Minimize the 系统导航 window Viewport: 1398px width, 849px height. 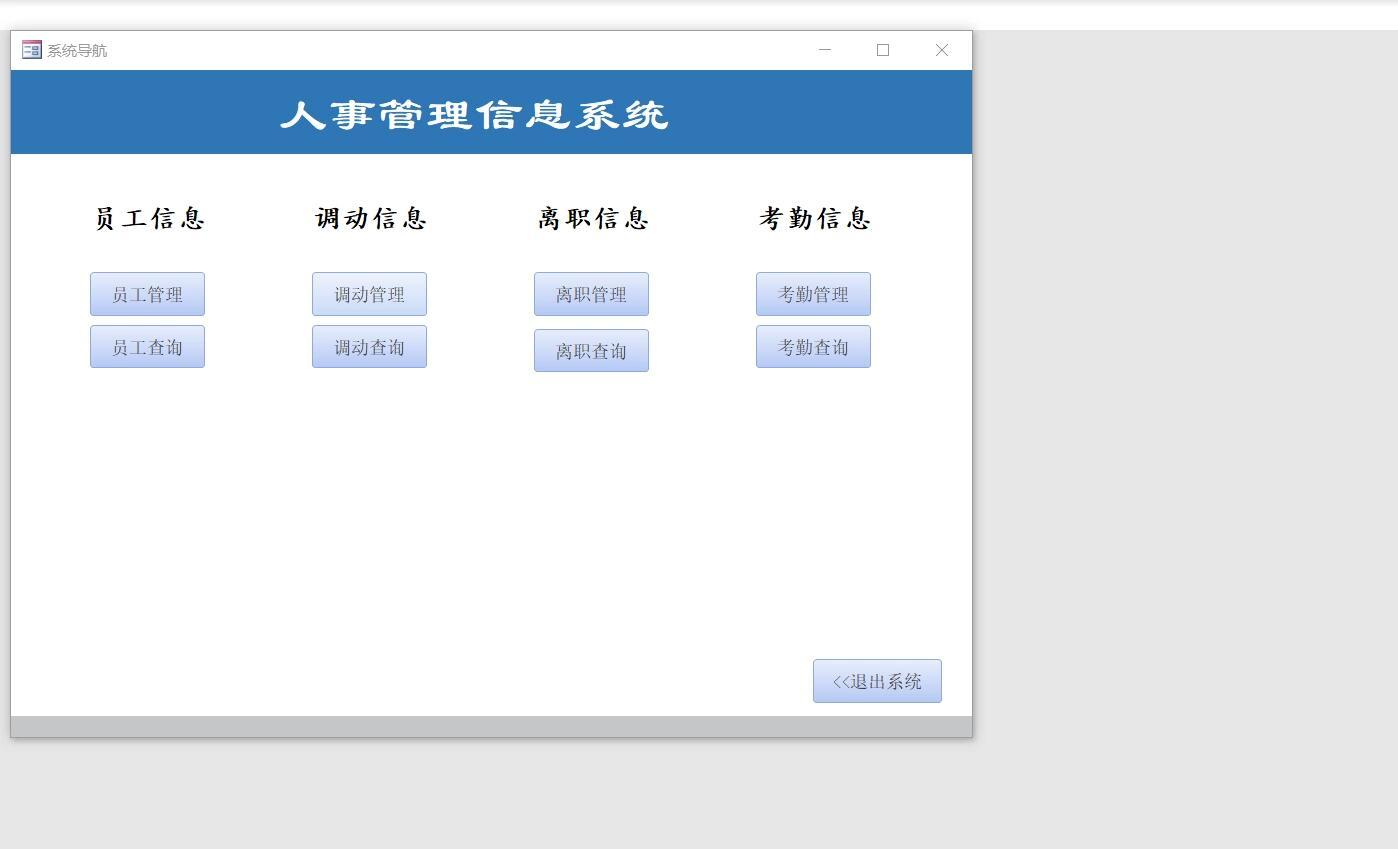pos(825,50)
